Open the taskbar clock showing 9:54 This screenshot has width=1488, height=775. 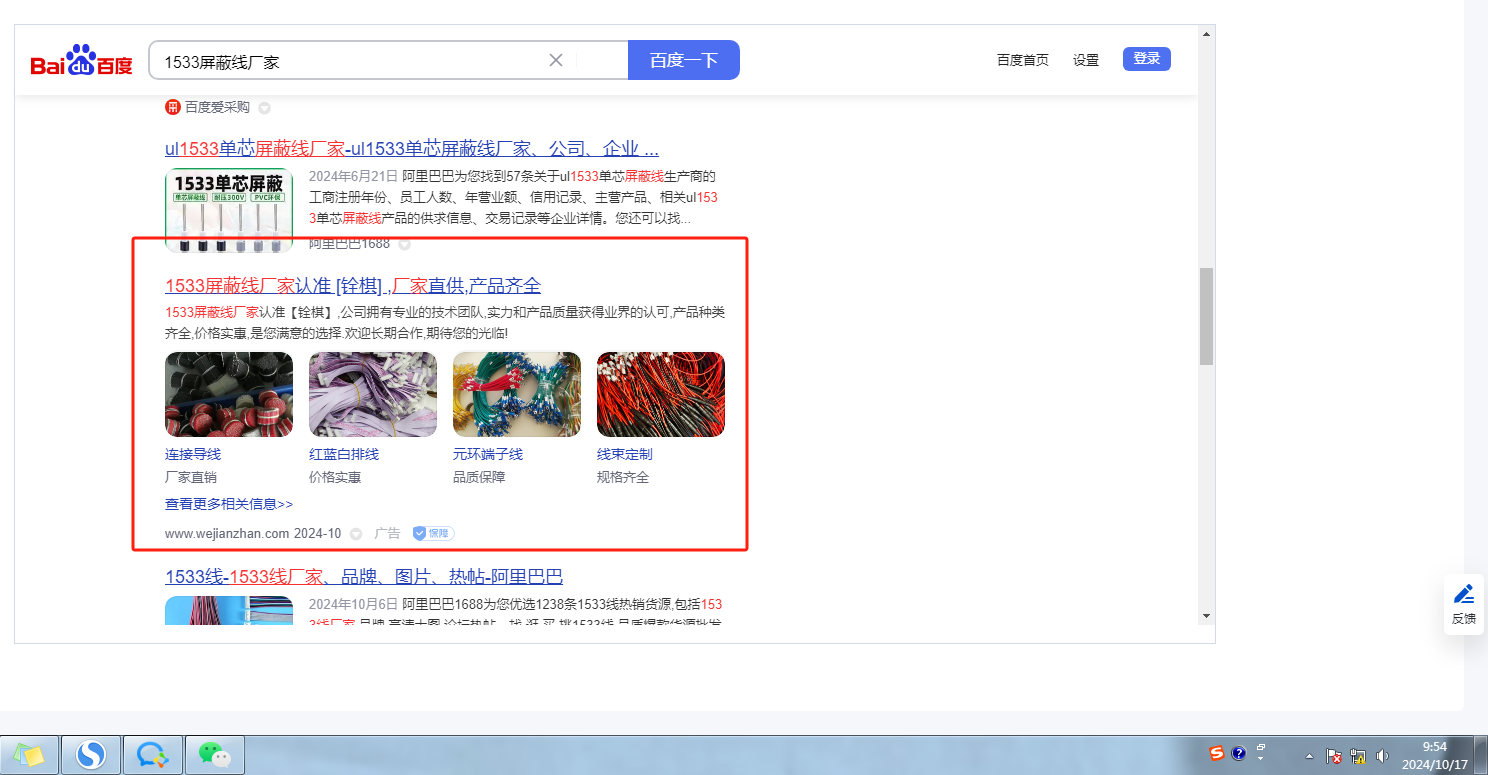click(1434, 755)
